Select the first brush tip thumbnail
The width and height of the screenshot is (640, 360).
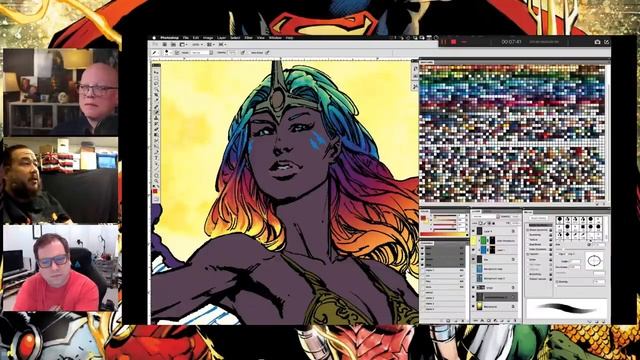[560, 220]
